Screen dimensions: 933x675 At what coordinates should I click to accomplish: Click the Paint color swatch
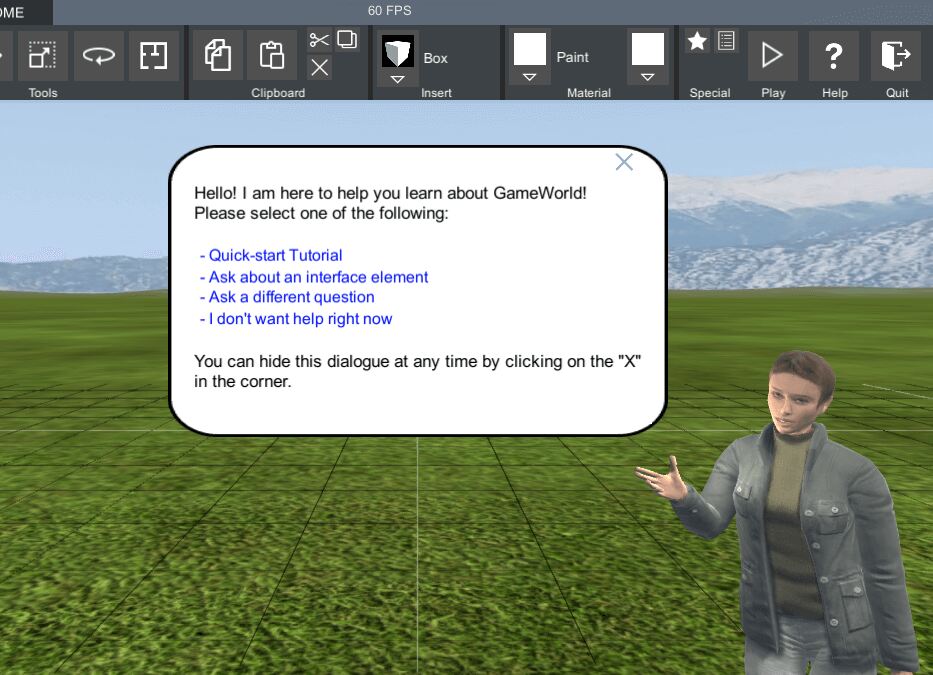(530, 49)
